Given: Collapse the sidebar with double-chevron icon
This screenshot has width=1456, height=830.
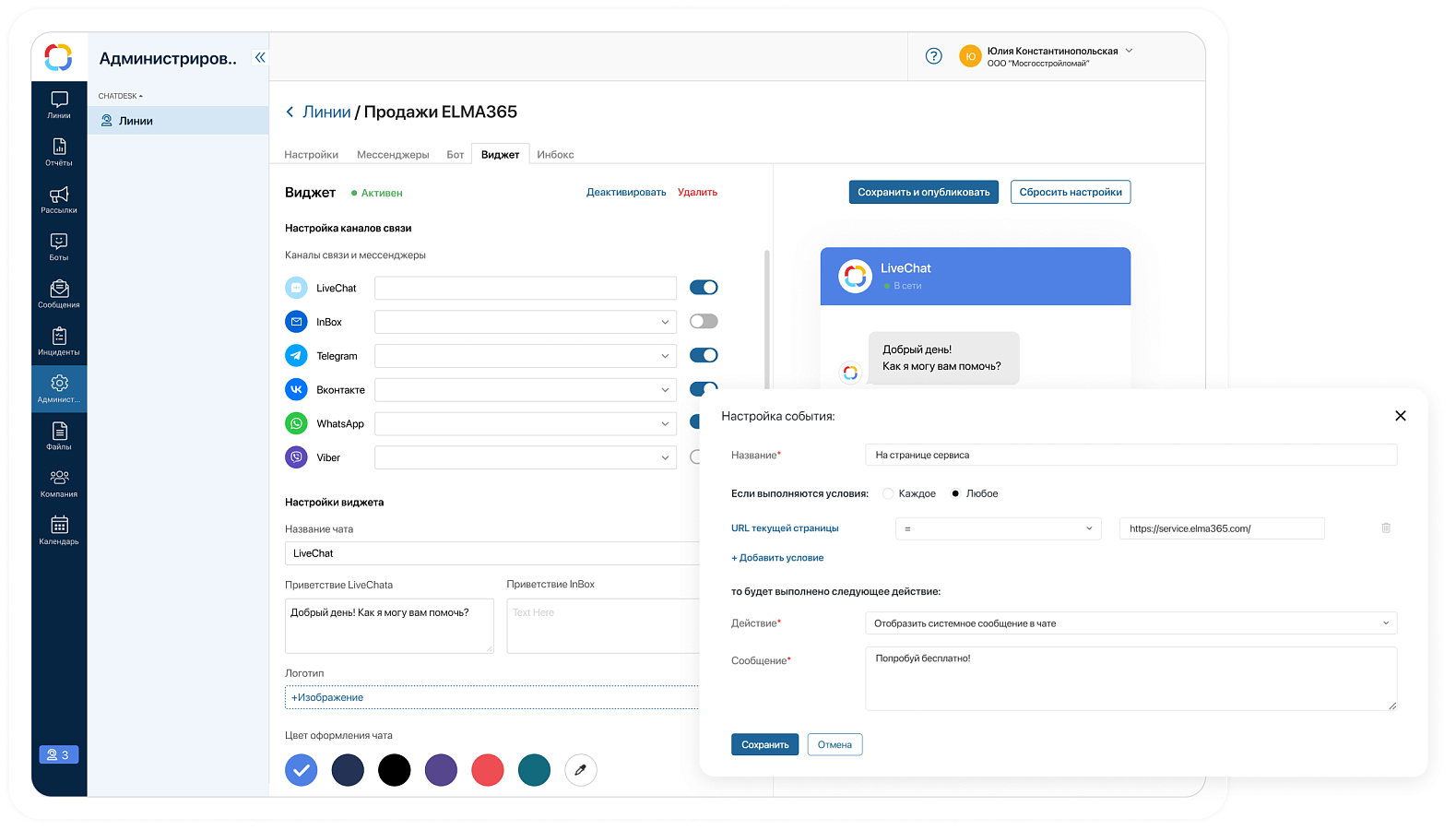Looking at the screenshot, I should click(x=260, y=57).
